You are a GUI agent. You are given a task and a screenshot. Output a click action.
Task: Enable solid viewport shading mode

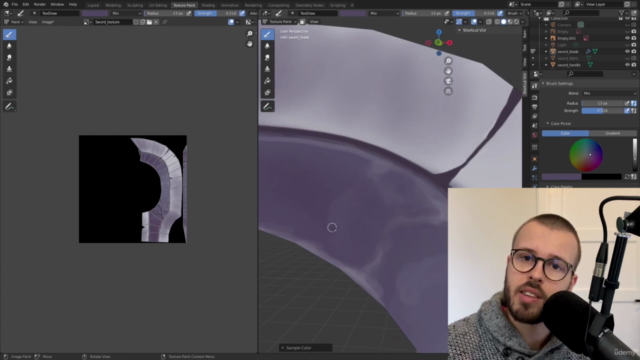tap(504, 22)
